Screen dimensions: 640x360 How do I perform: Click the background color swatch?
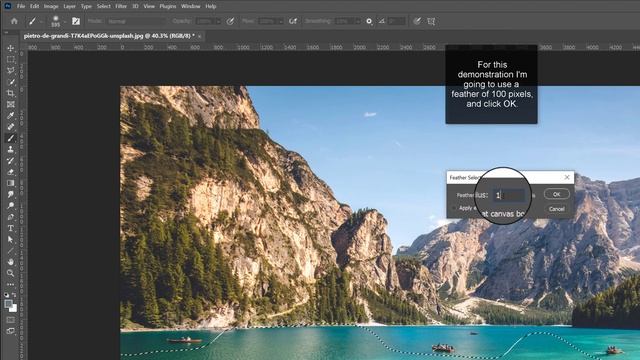(13, 309)
